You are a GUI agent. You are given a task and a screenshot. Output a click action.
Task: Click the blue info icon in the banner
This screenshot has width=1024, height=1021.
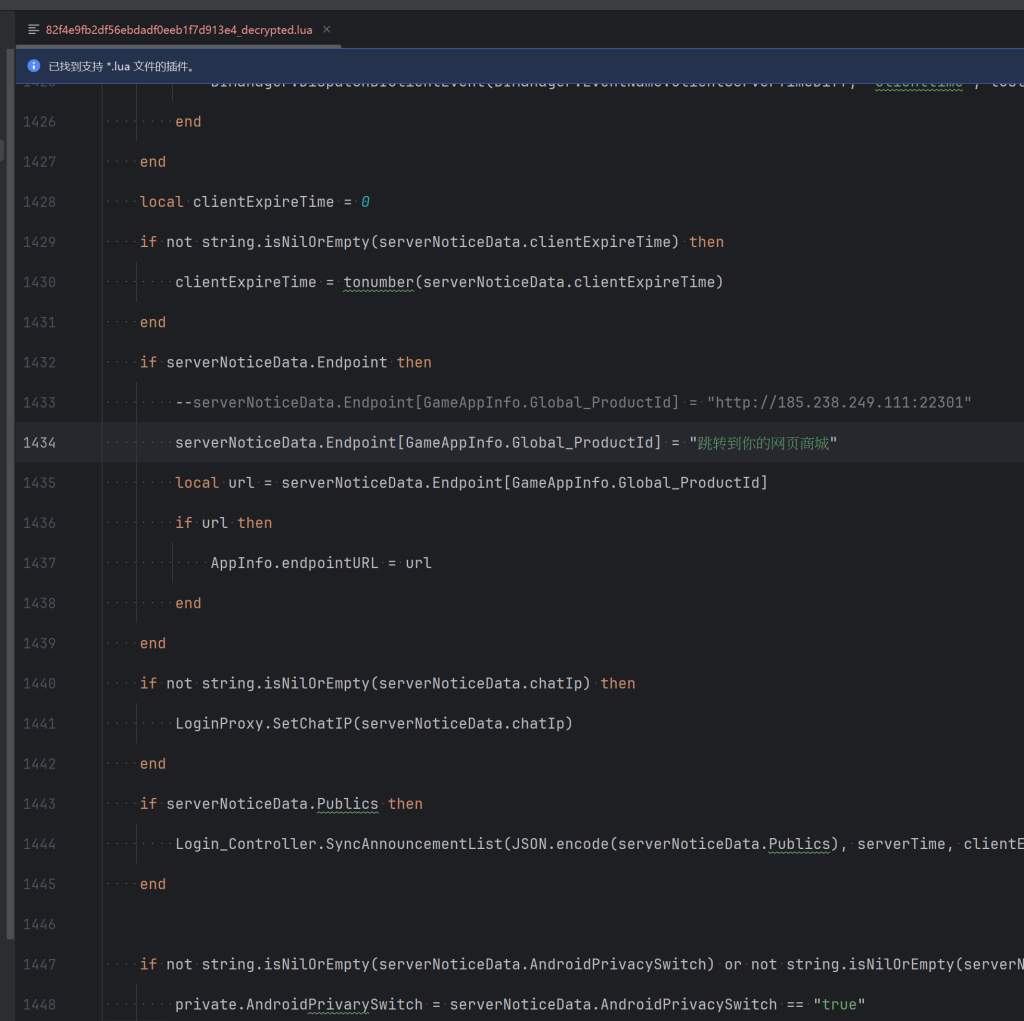pos(33,66)
